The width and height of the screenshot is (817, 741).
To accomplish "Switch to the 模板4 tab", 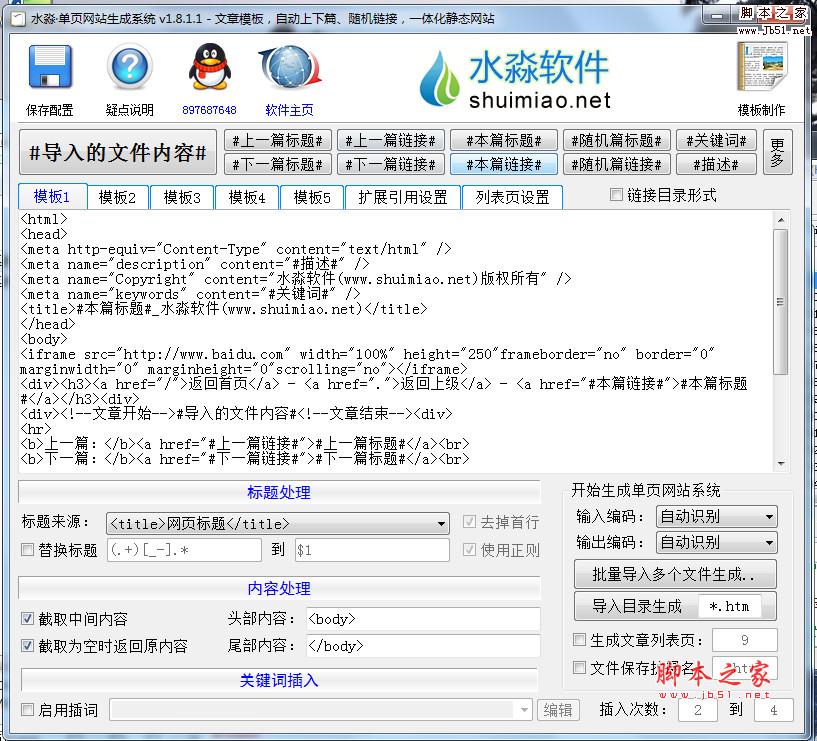I will point(247,197).
